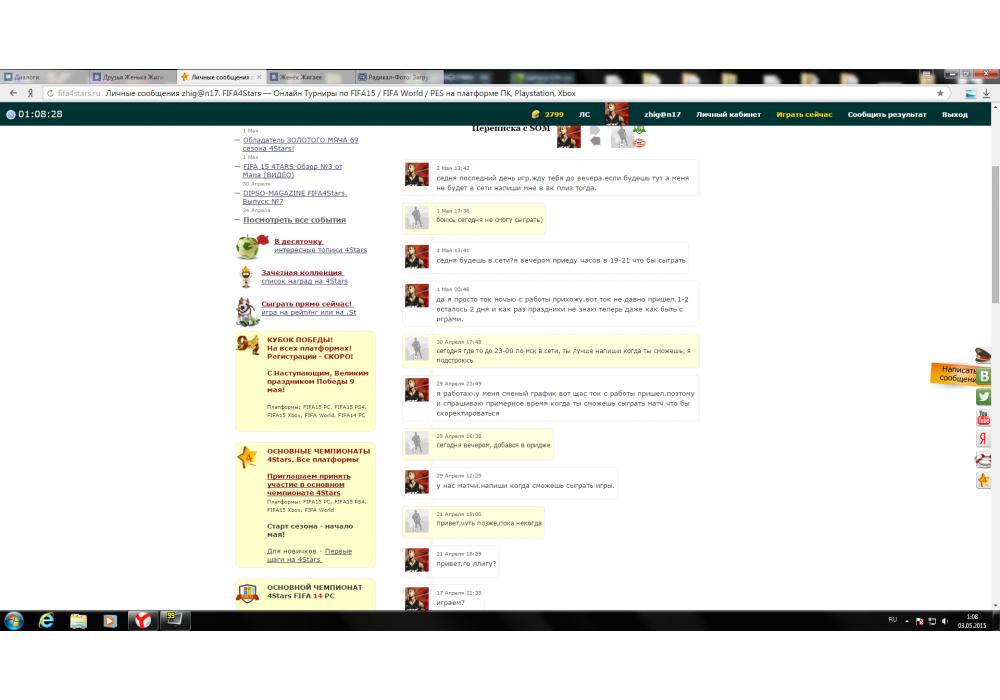Image resolution: width=1000 pixels, height=700 pixels.
Task: Click the lifebuoy help icon
Action: click(984, 460)
